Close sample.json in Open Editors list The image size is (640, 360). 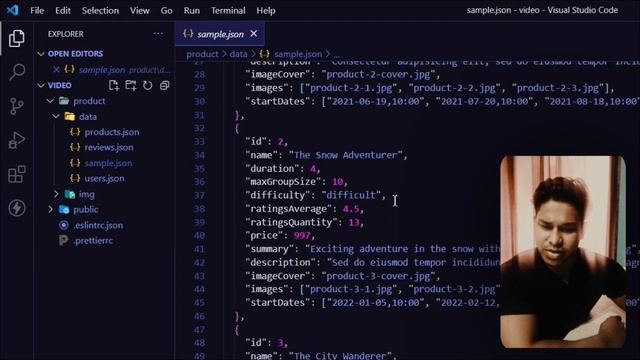(56, 70)
